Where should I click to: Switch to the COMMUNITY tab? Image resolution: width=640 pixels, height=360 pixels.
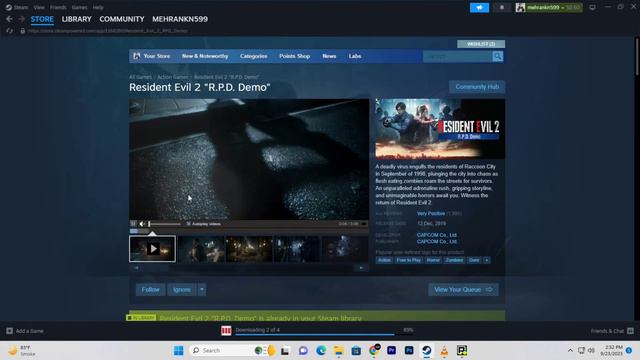coord(122,19)
